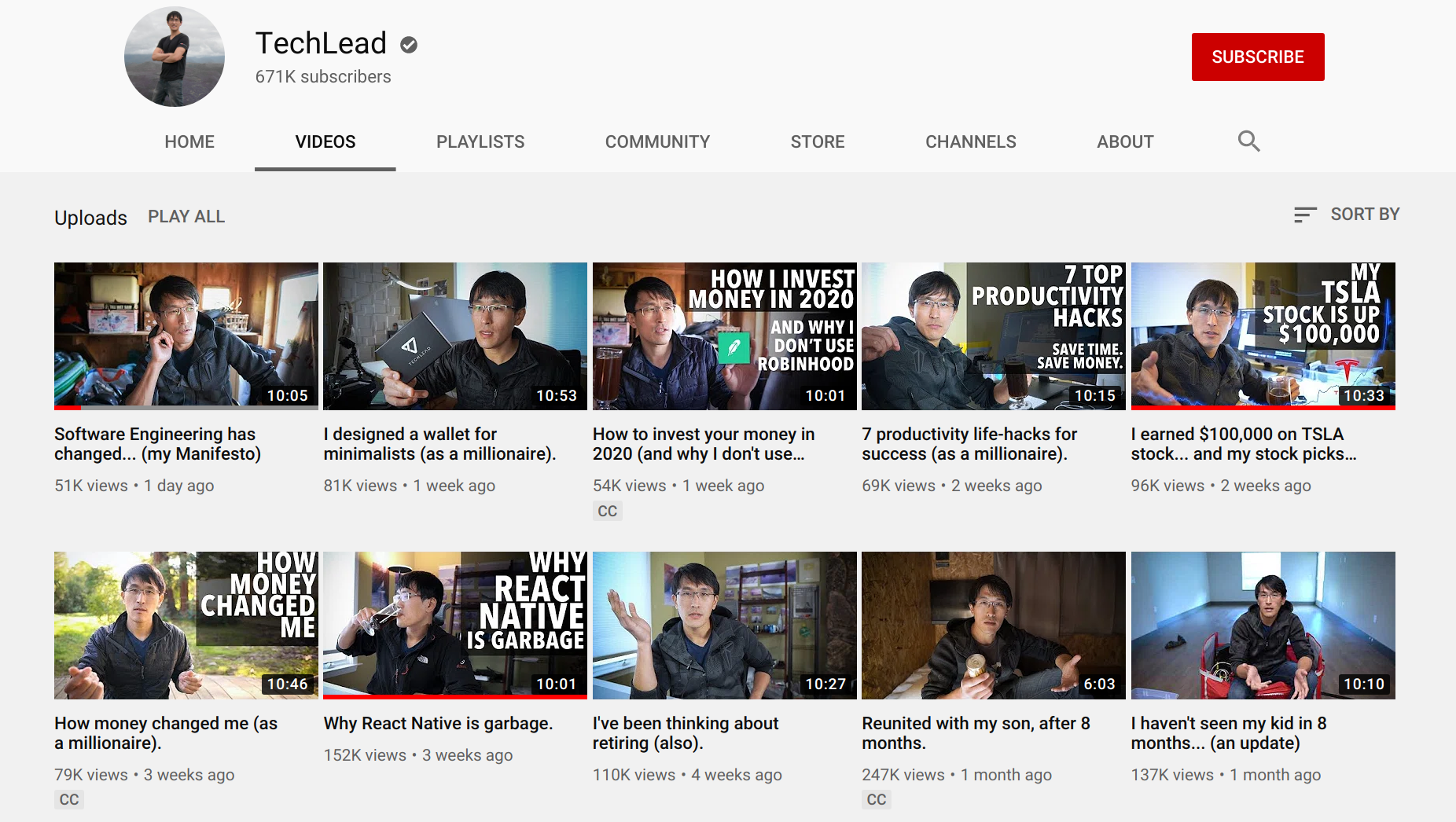Click '152K views • 3 weeks ago' text
Viewport: 1456px width, 822px height.
pyautogui.click(x=418, y=755)
